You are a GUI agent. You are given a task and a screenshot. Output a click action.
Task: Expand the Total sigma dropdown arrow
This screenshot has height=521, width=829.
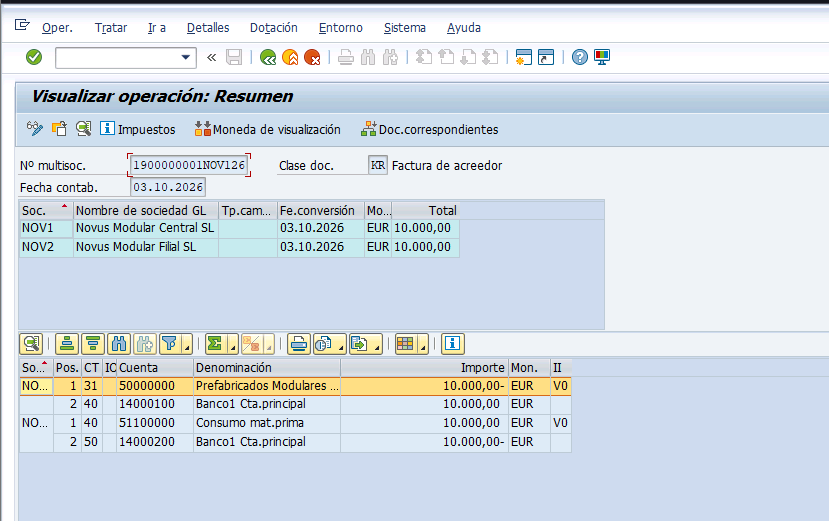(x=233, y=345)
